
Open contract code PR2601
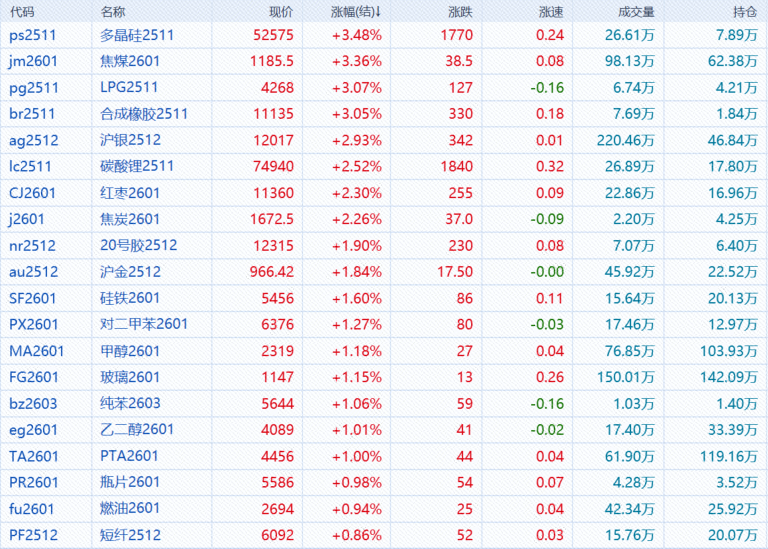click(x=34, y=482)
